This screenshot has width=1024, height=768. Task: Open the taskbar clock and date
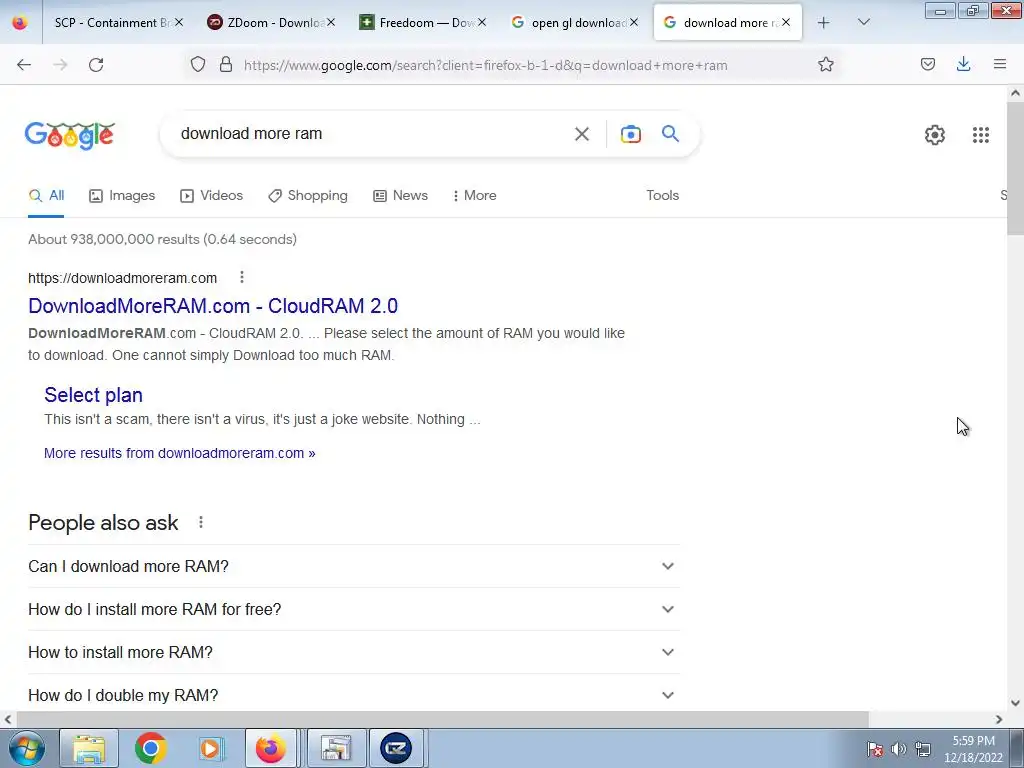pyautogui.click(x=973, y=749)
